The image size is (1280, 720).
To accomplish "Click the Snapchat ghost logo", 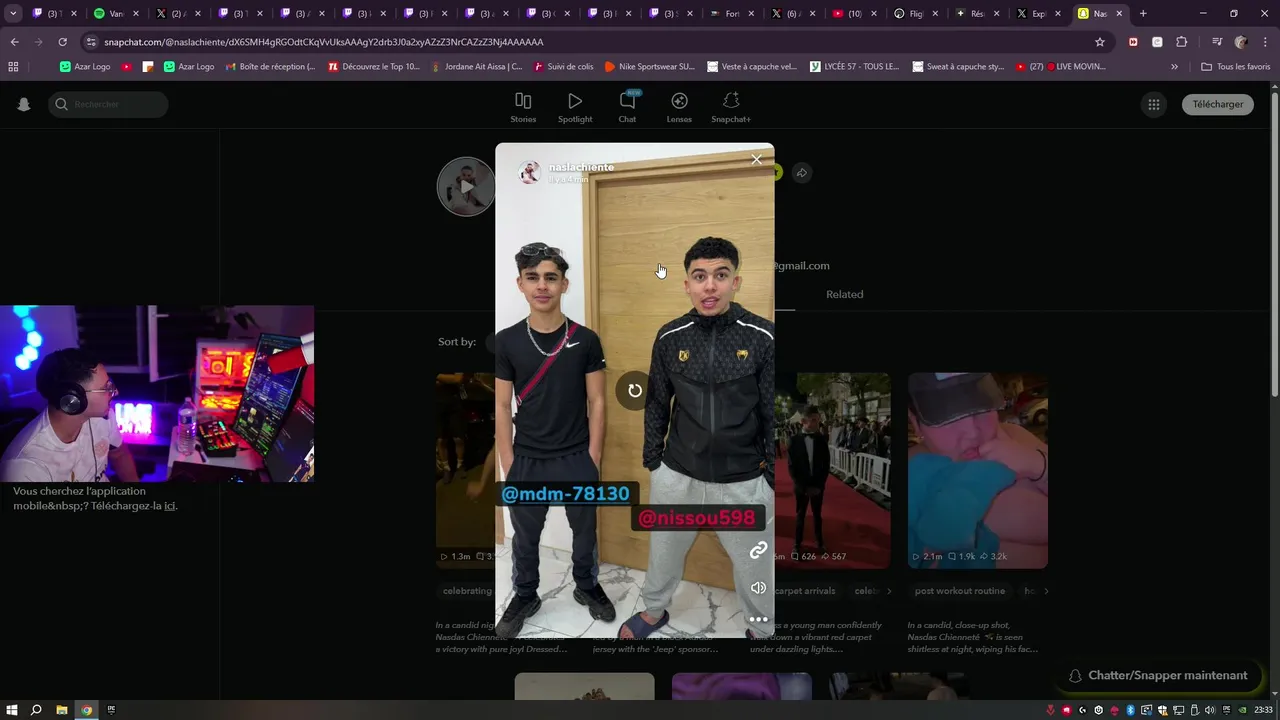I will coord(24,104).
